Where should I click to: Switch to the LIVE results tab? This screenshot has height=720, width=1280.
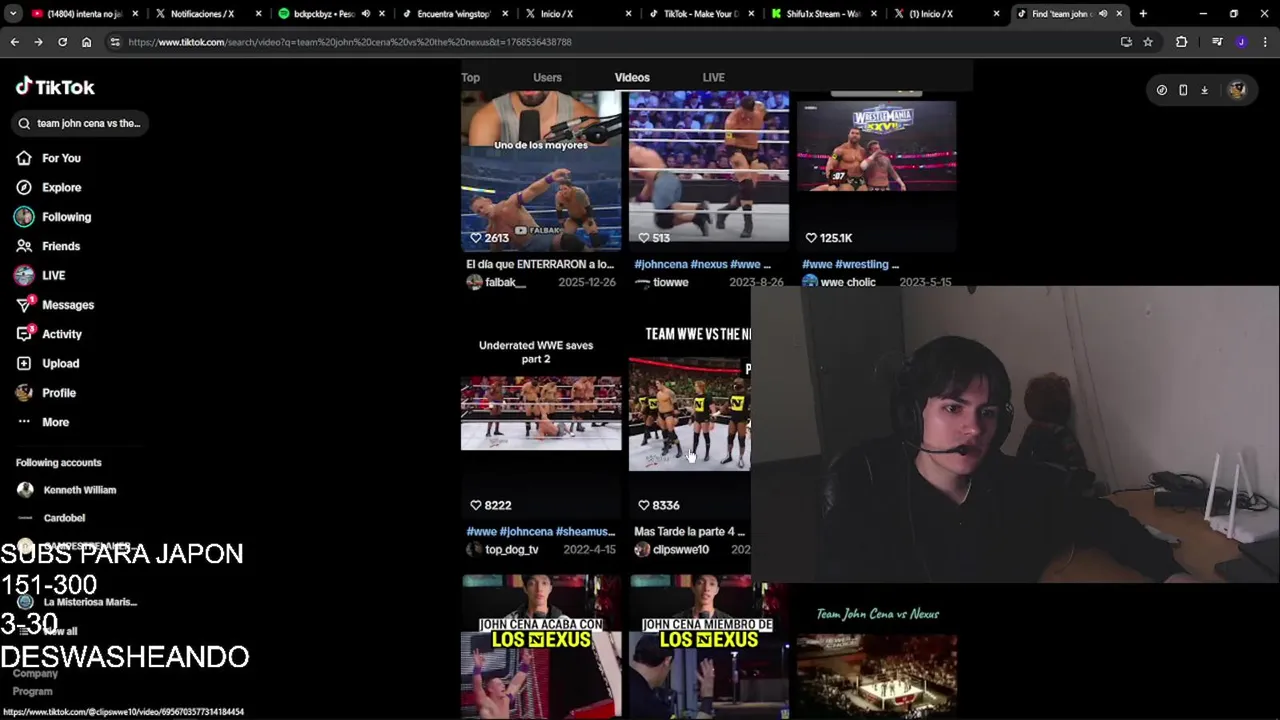[x=713, y=77]
